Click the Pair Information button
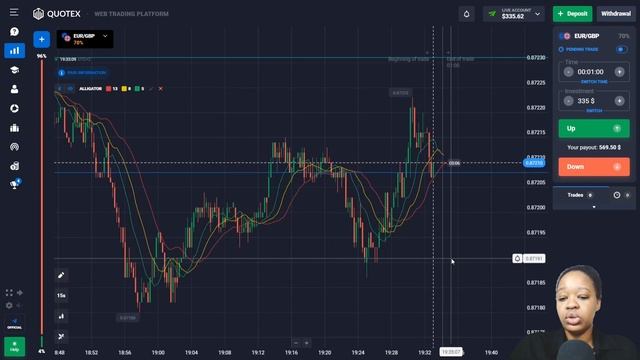 [x=82, y=73]
